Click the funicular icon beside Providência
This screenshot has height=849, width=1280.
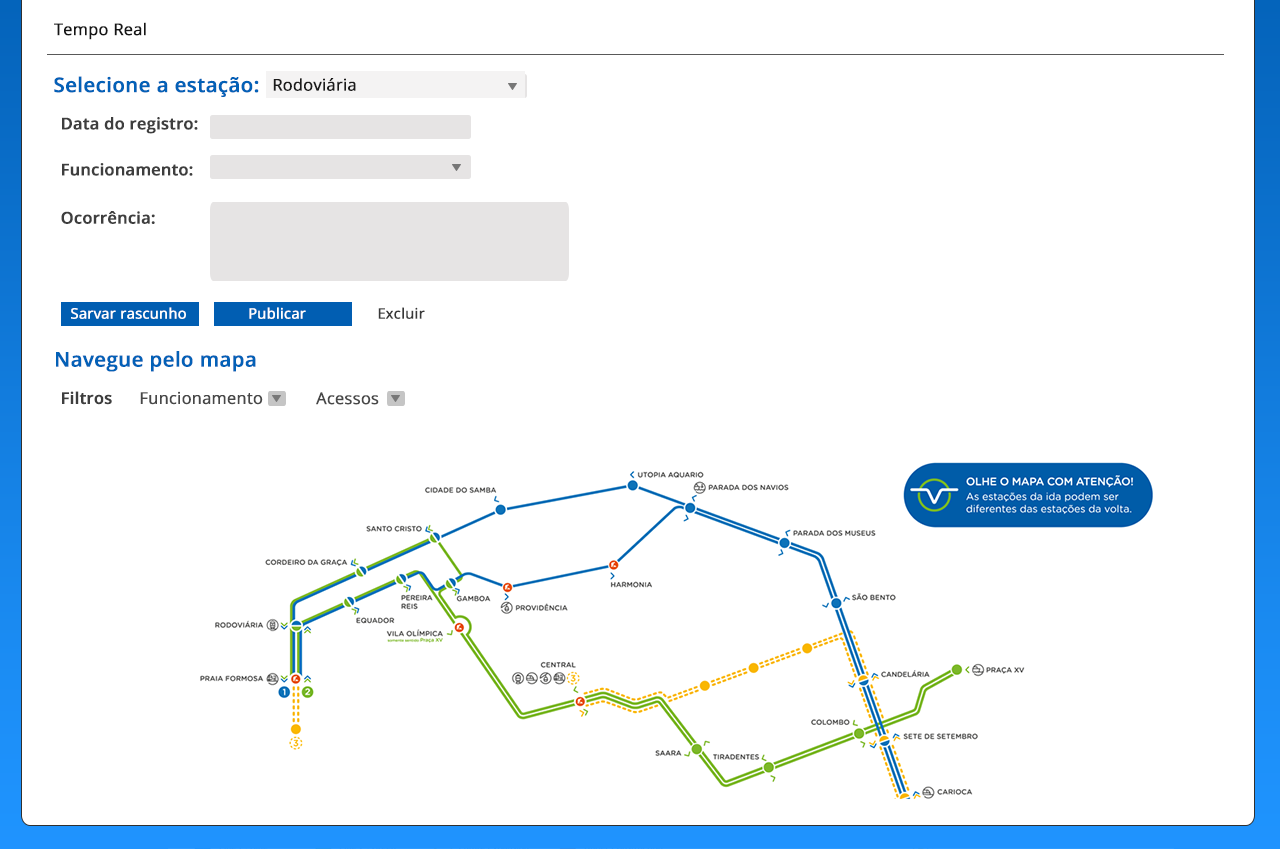click(x=507, y=607)
